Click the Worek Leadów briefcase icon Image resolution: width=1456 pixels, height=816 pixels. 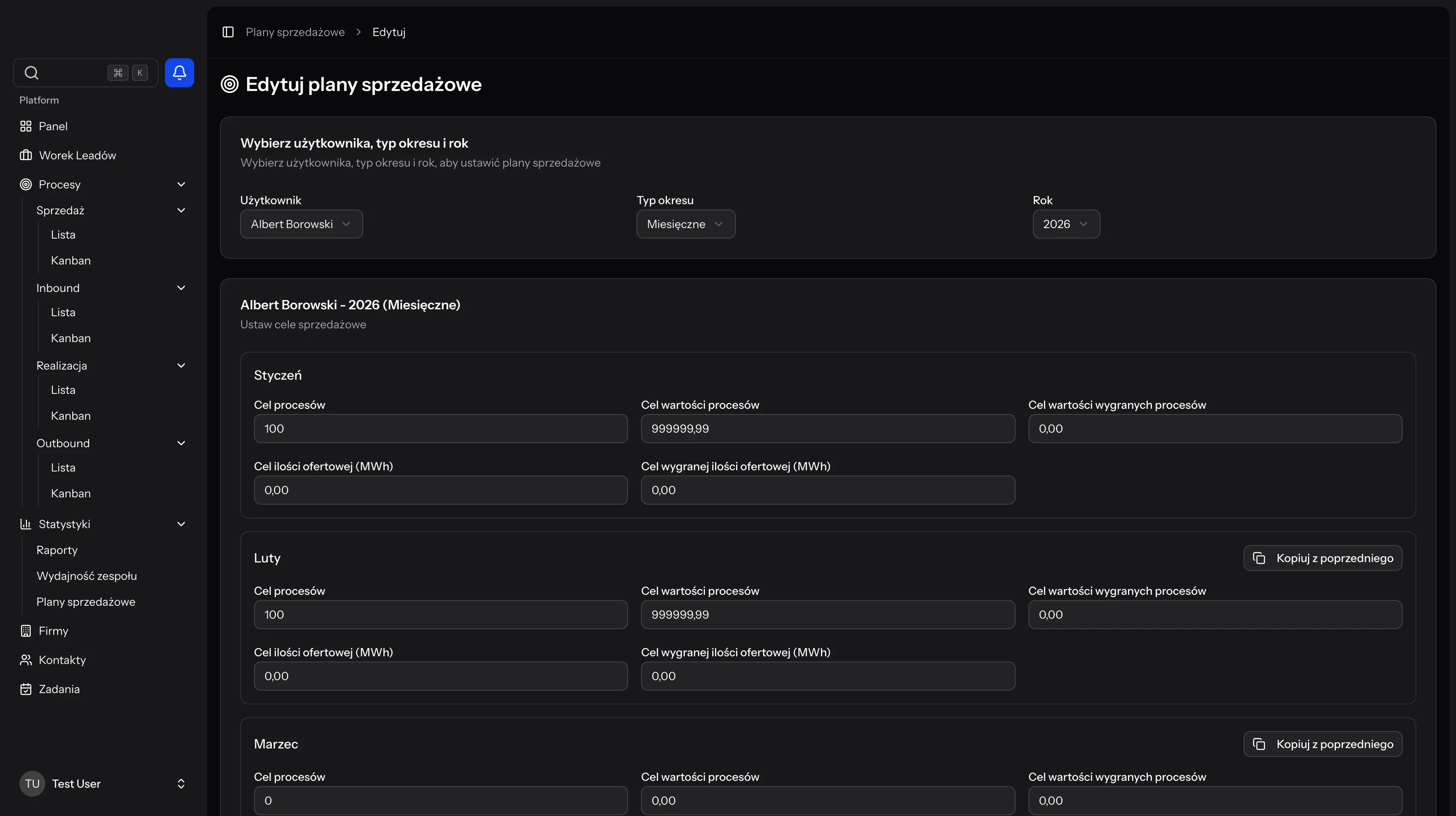(26, 155)
